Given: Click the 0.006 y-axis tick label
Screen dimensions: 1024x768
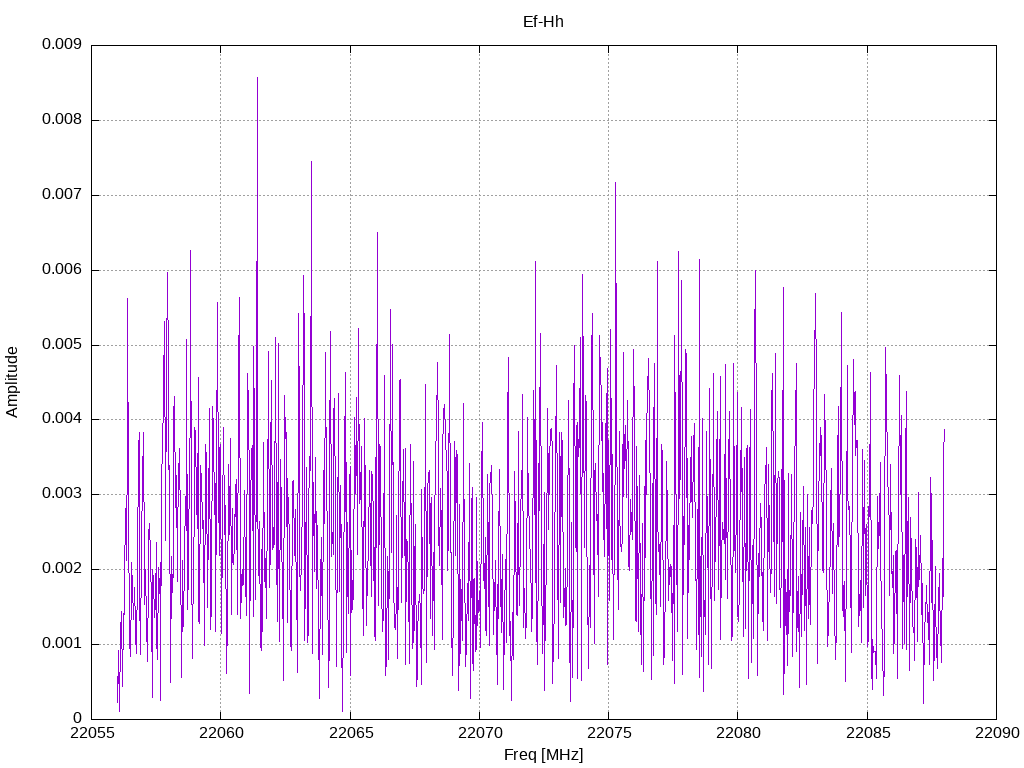Looking at the screenshot, I should [x=62, y=270].
